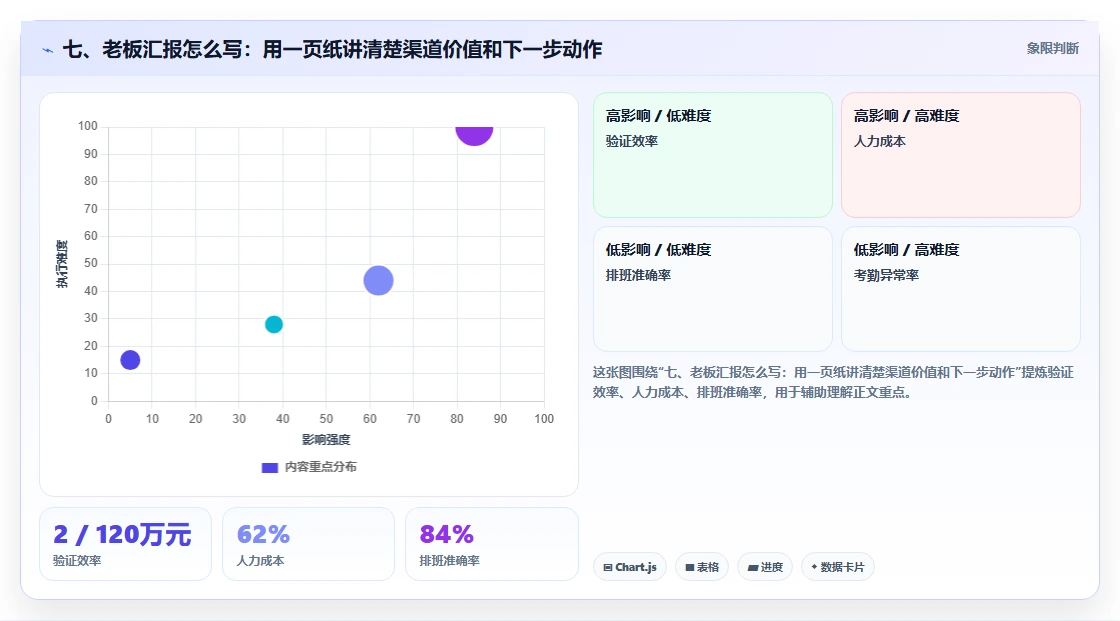Image resolution: width=1120 pixels, height=621 pixels.
Task: Click the 考勤异常率 text in the quadrant card
Action: pyautogui.click(x=886, y=275)
